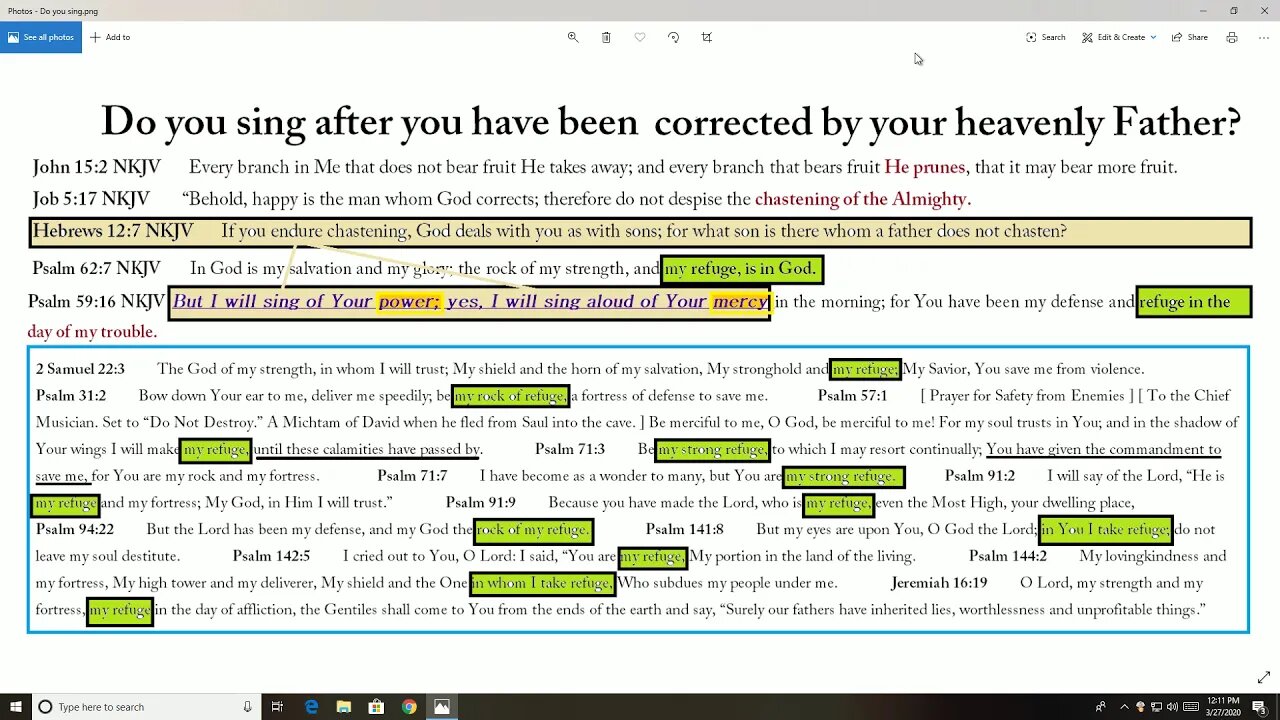Click the red phrase 'He prunes'

[x=925, y=167]
